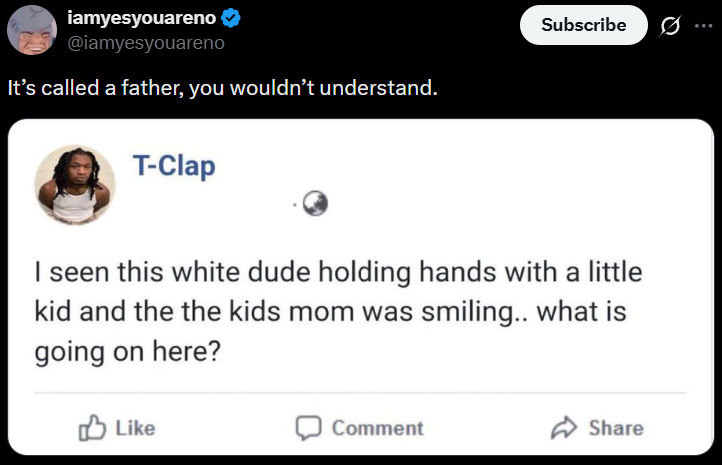Click the T-Clap name link
The image size is (722, 465).
coord(173,166)
